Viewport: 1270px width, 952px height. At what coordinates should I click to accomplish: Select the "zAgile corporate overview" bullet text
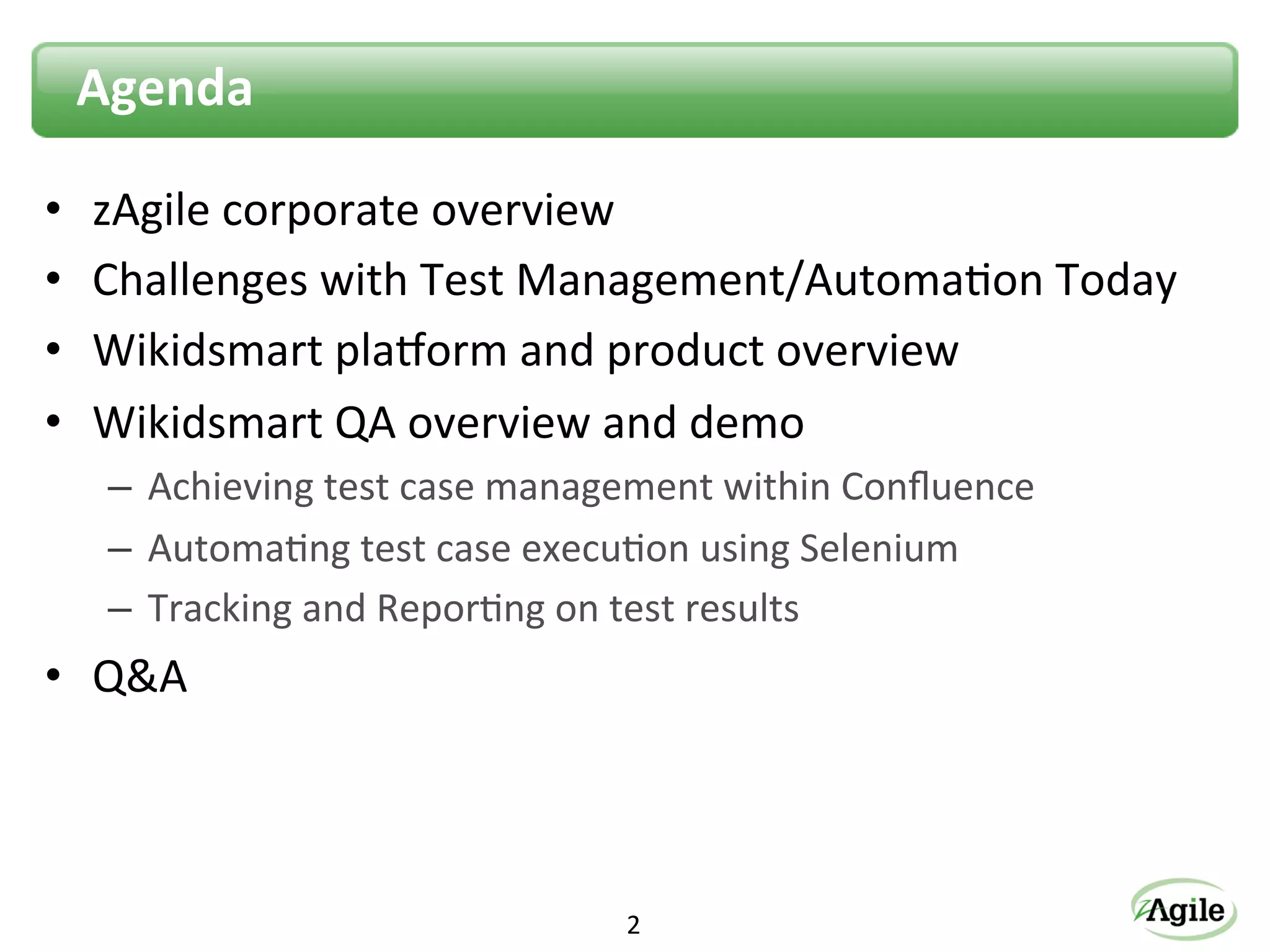pos(353,210)
